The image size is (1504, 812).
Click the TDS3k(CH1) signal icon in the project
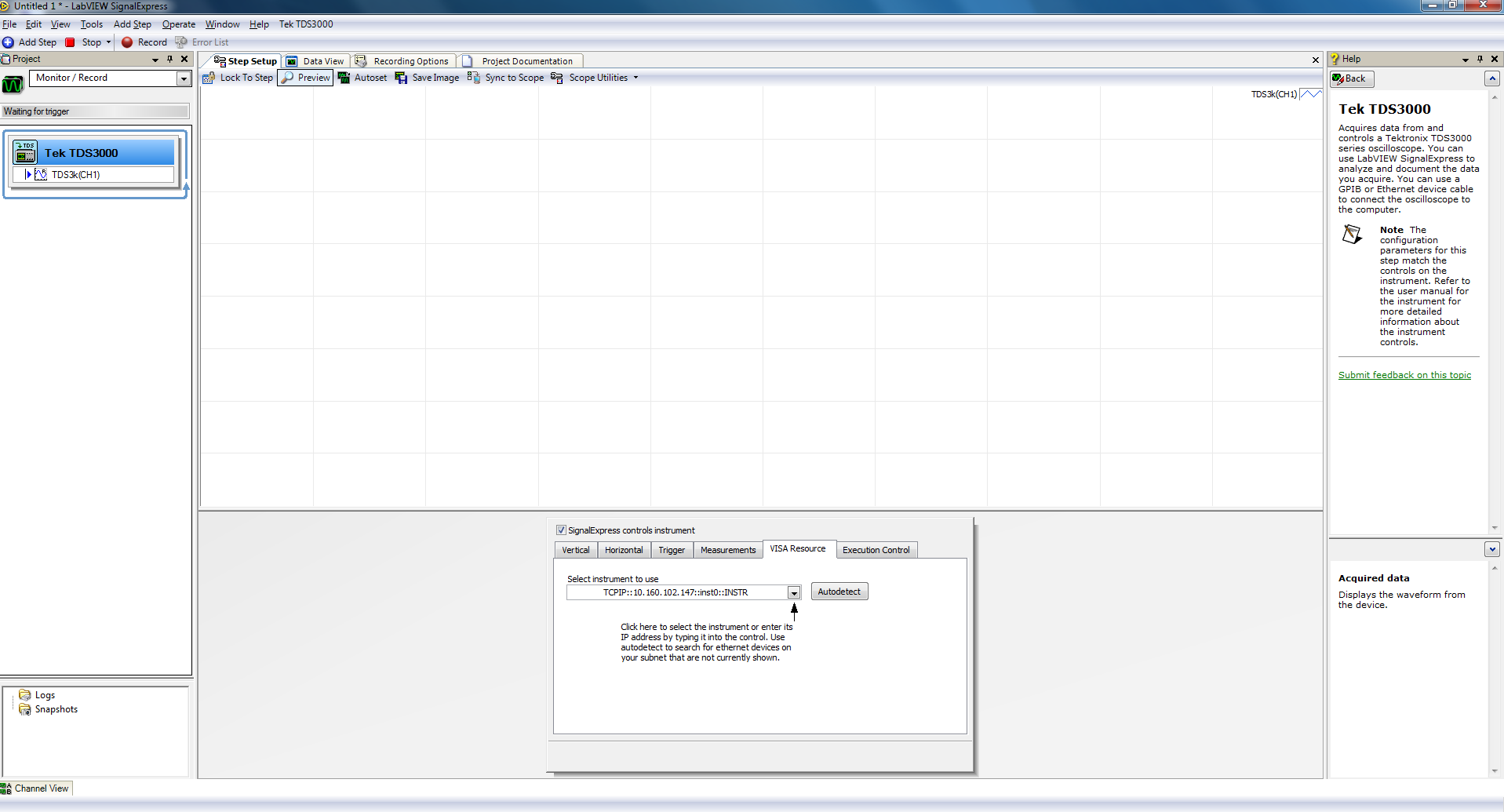click(x=41, y=174)
